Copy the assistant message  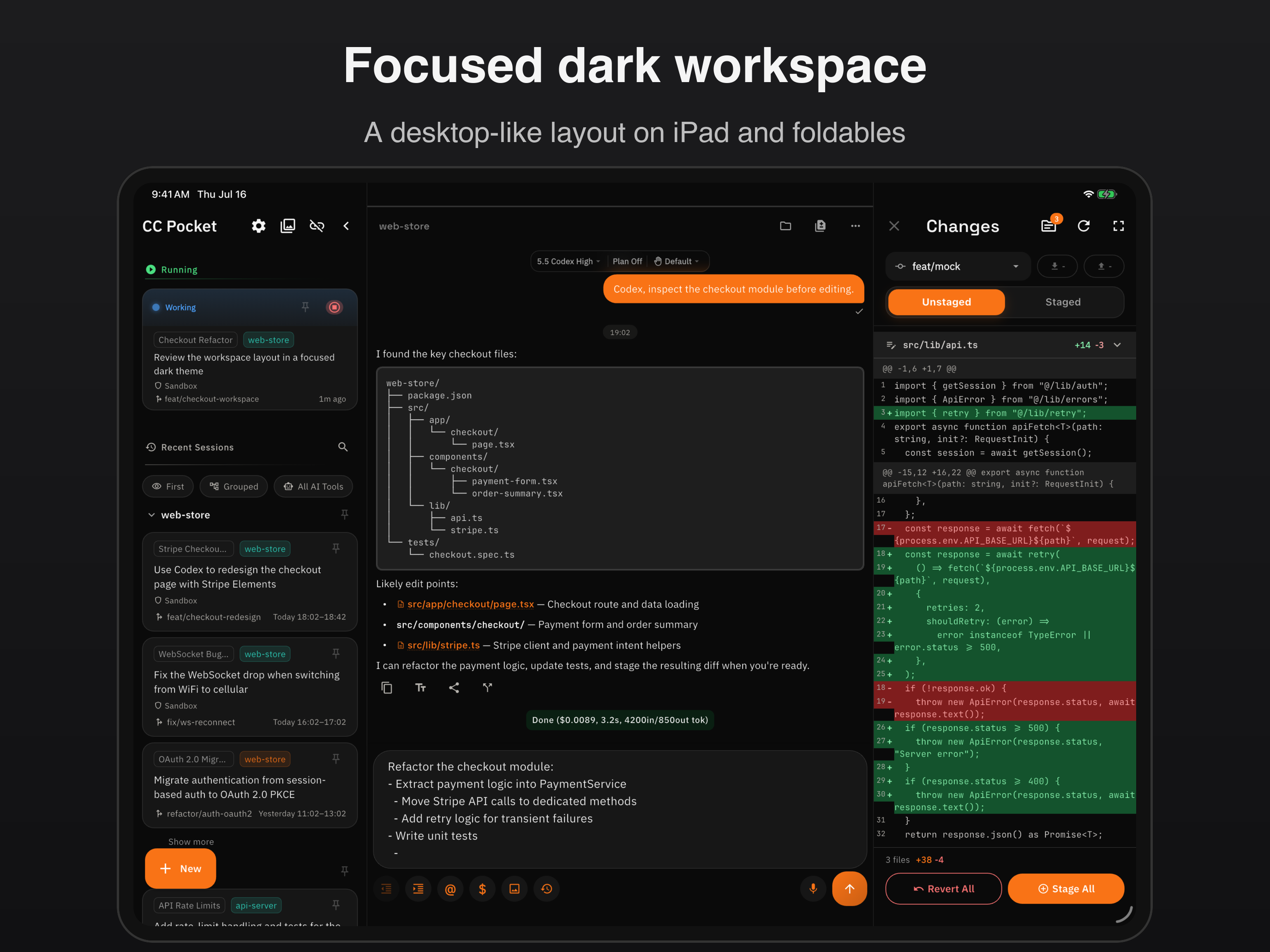[x=387, y=687]
